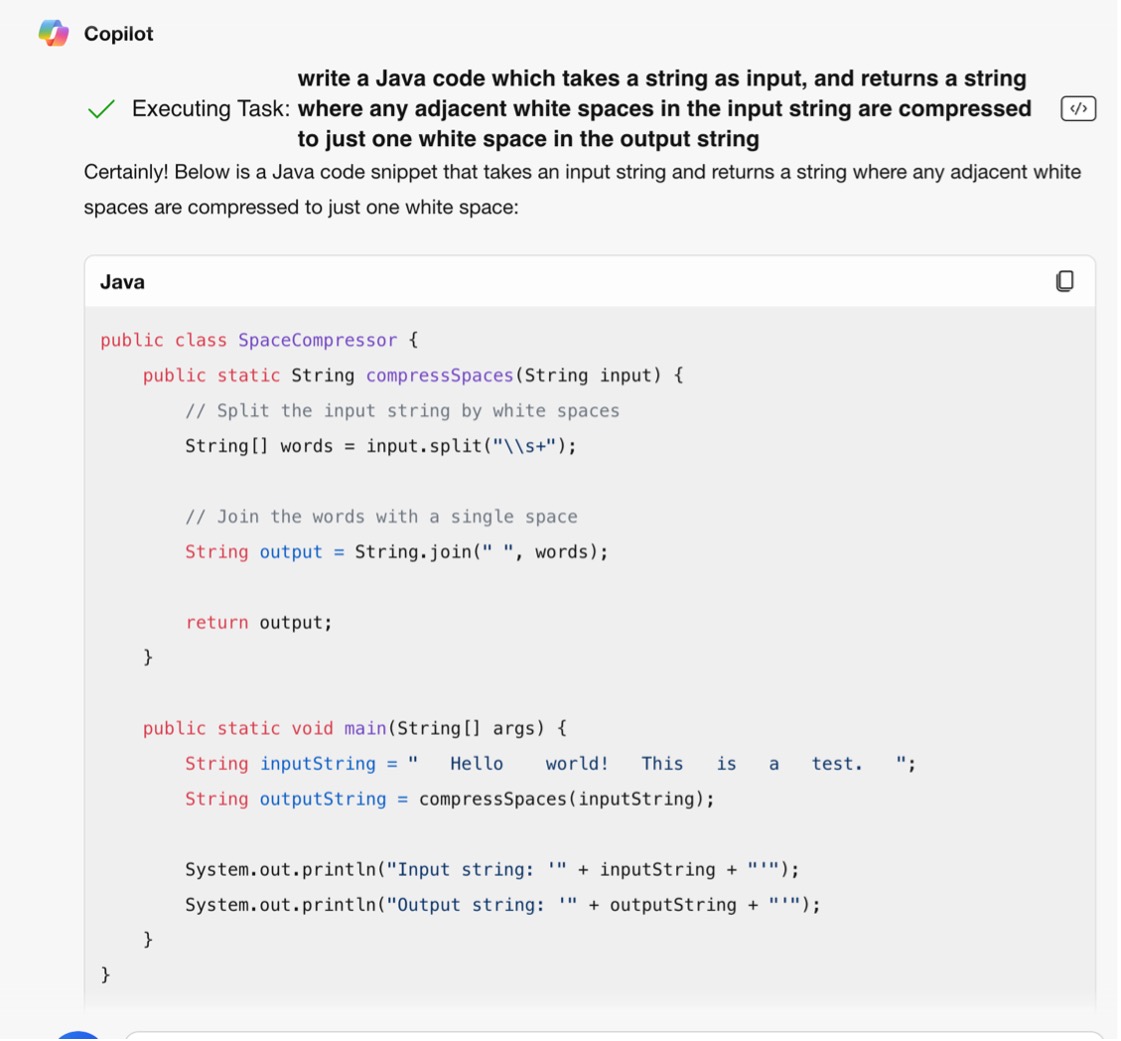
Task: Click the 'public static void main' line
Action: click(355, 729)
